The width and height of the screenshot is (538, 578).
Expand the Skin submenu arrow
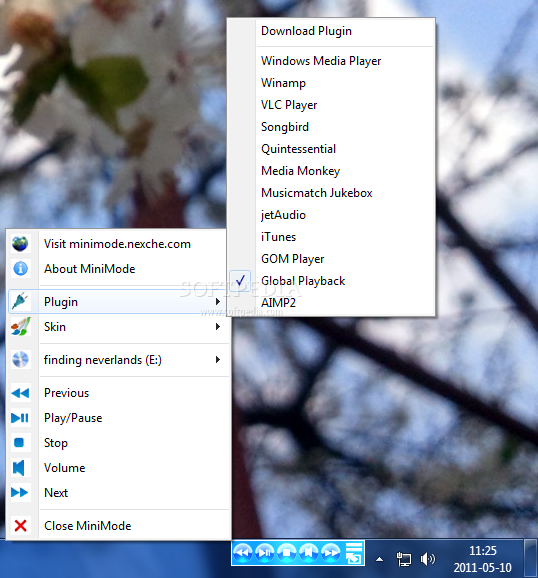pyautogui.click(x=218, y=327)
